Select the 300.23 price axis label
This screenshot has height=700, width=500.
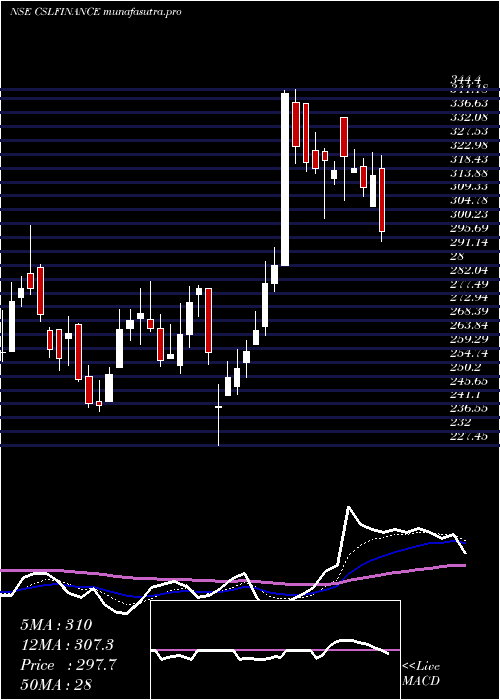[x=469, y=215]
